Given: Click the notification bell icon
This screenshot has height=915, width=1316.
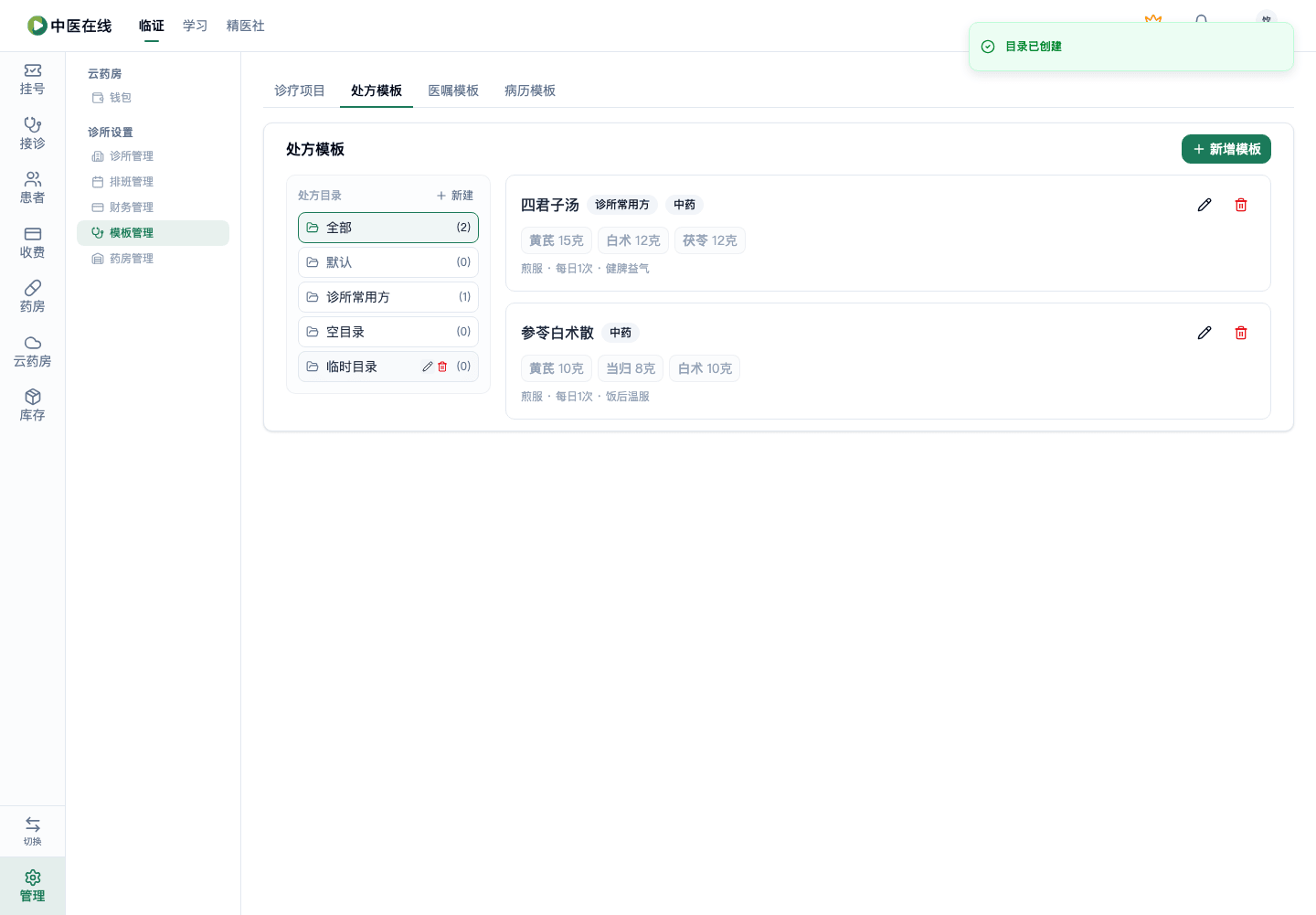Looking at the screenshot, I should coord(1201,20).
